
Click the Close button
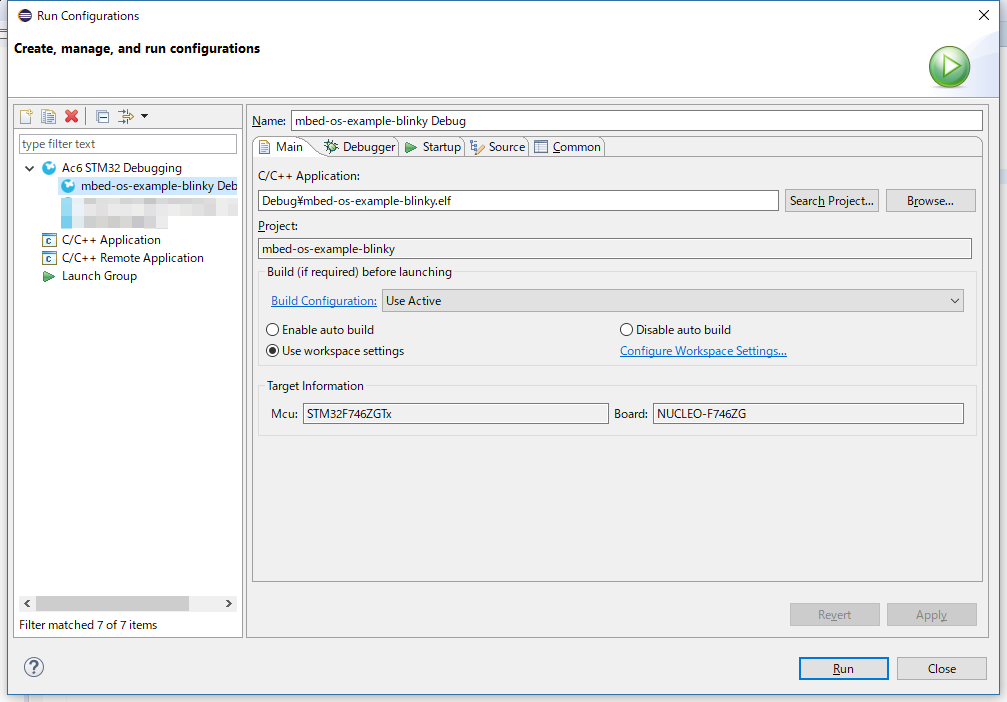(x=941, y=669)
